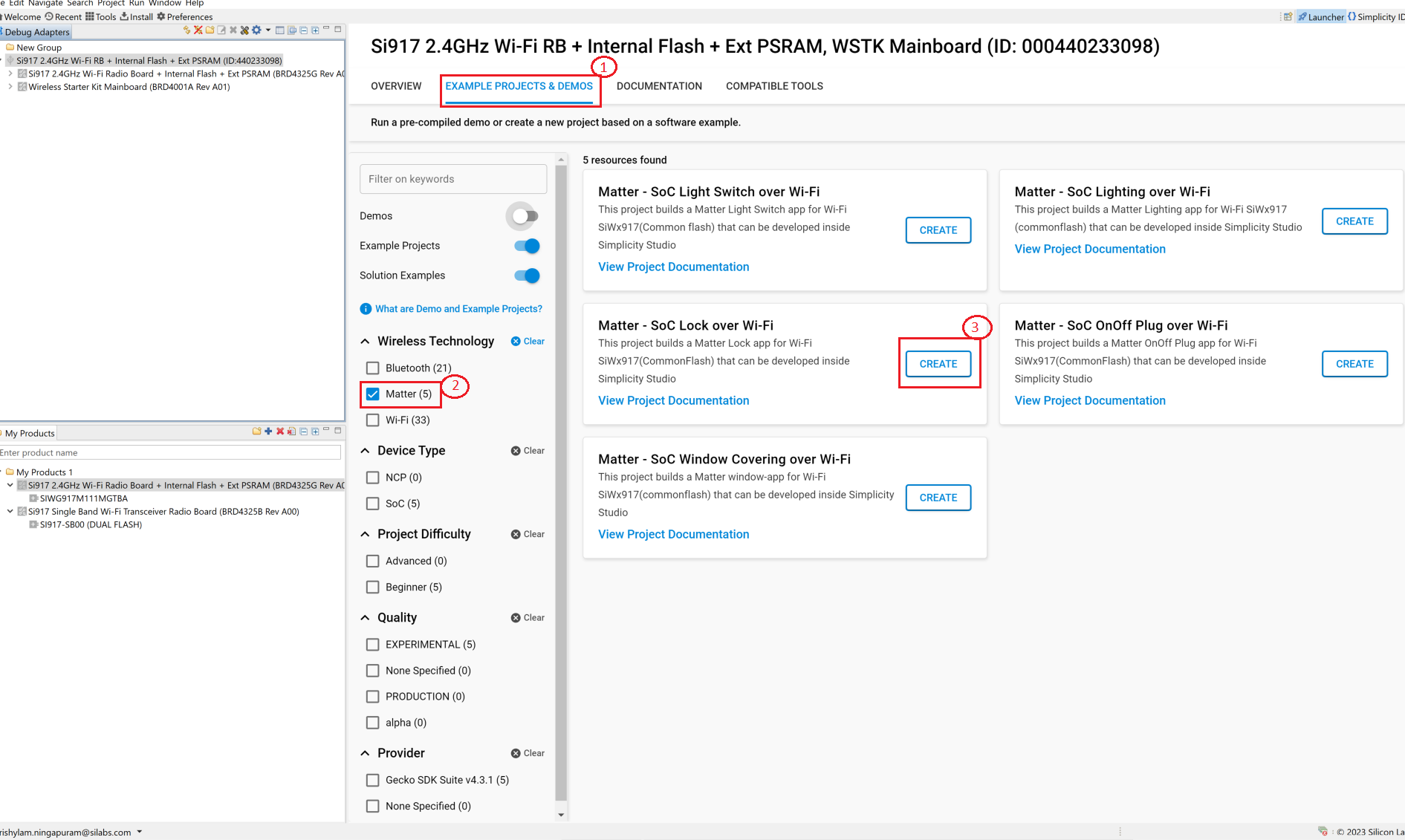Viewport: 1405px width, 840px height.
Task: Enable the Demos toggle switch
Action: pyautogui.click(x=525, y=216)
